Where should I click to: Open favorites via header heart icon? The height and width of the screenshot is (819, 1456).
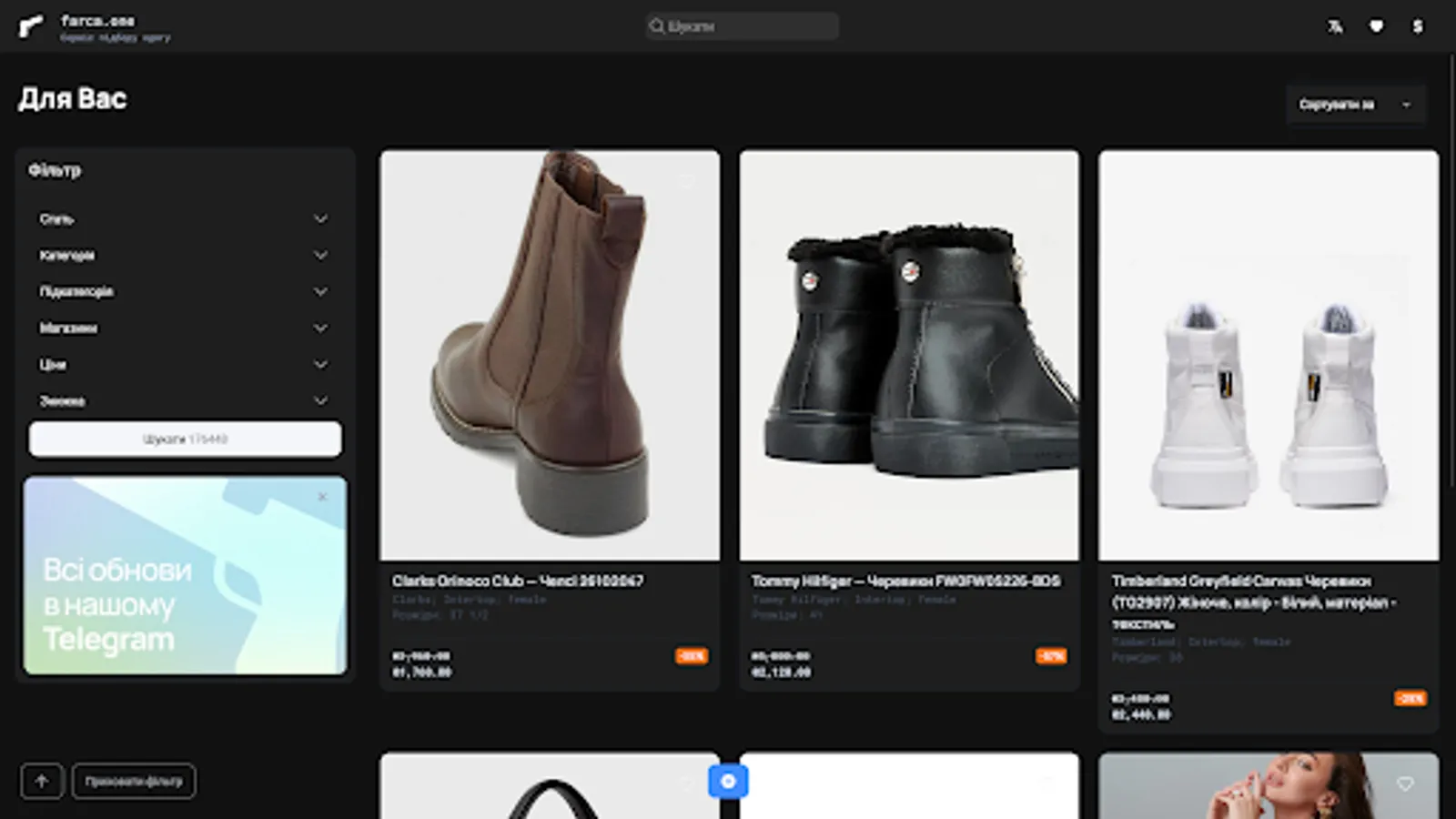tap(1376, 26)
